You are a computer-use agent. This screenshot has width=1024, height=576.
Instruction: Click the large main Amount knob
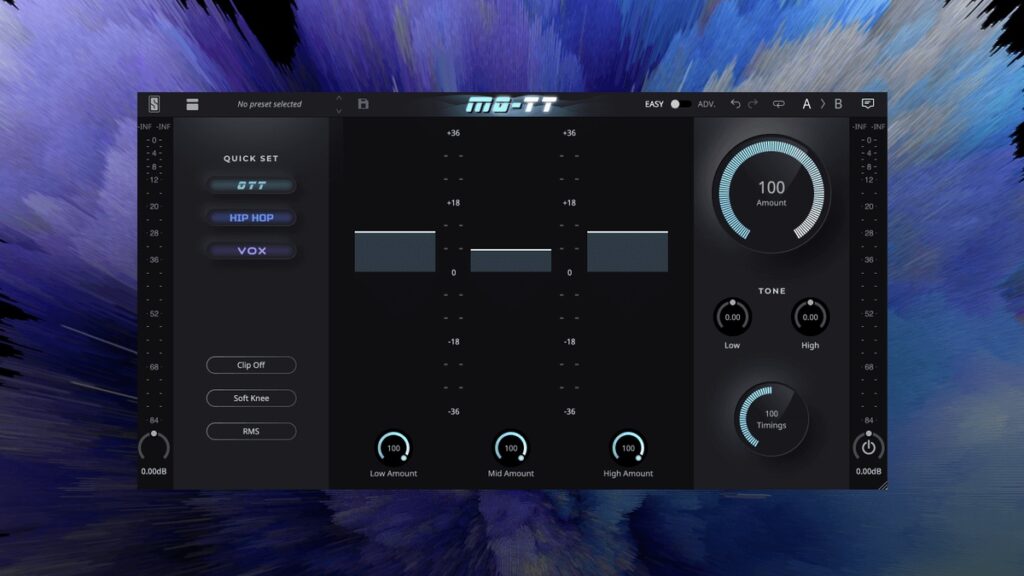click(x=771, y=193)
